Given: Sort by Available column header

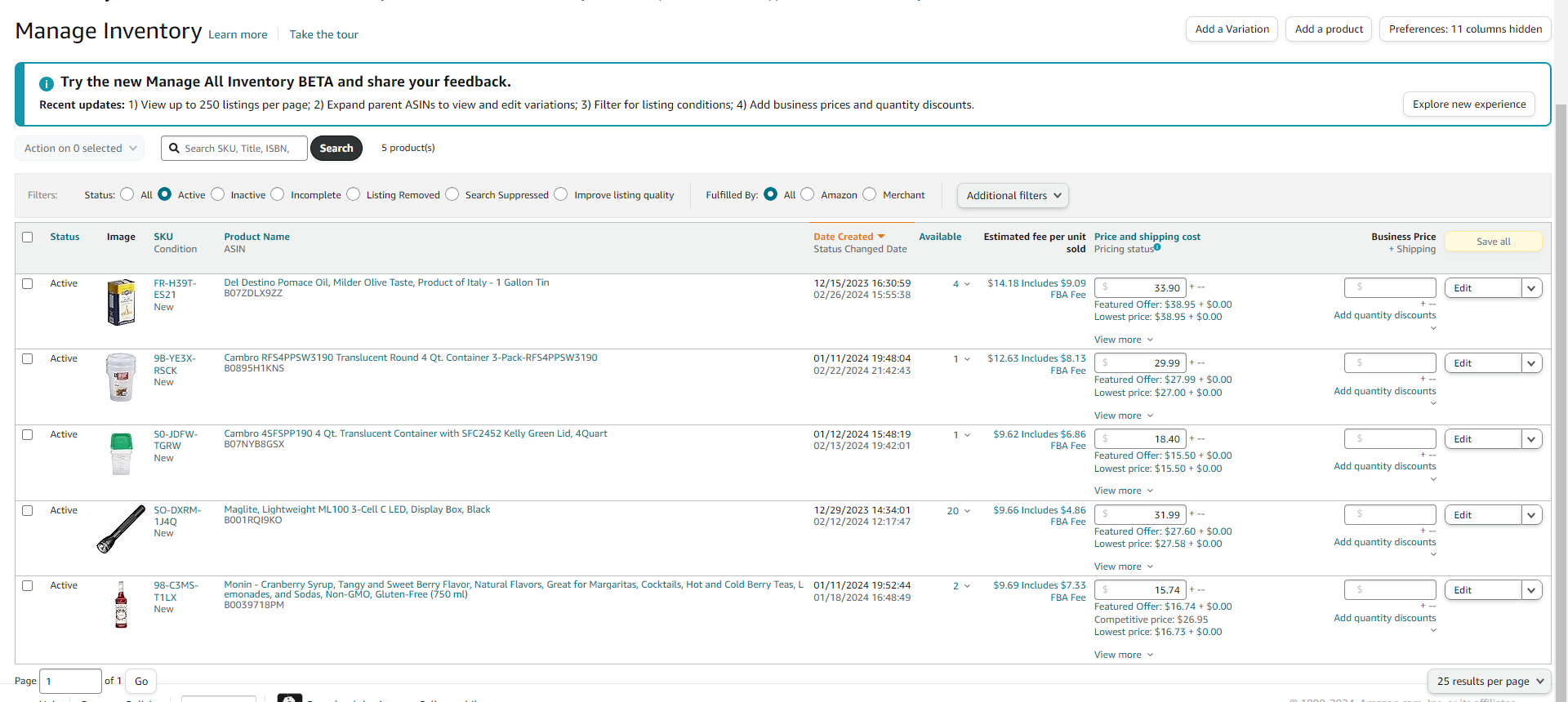Looking at the screenshot, I should point(940,237).
